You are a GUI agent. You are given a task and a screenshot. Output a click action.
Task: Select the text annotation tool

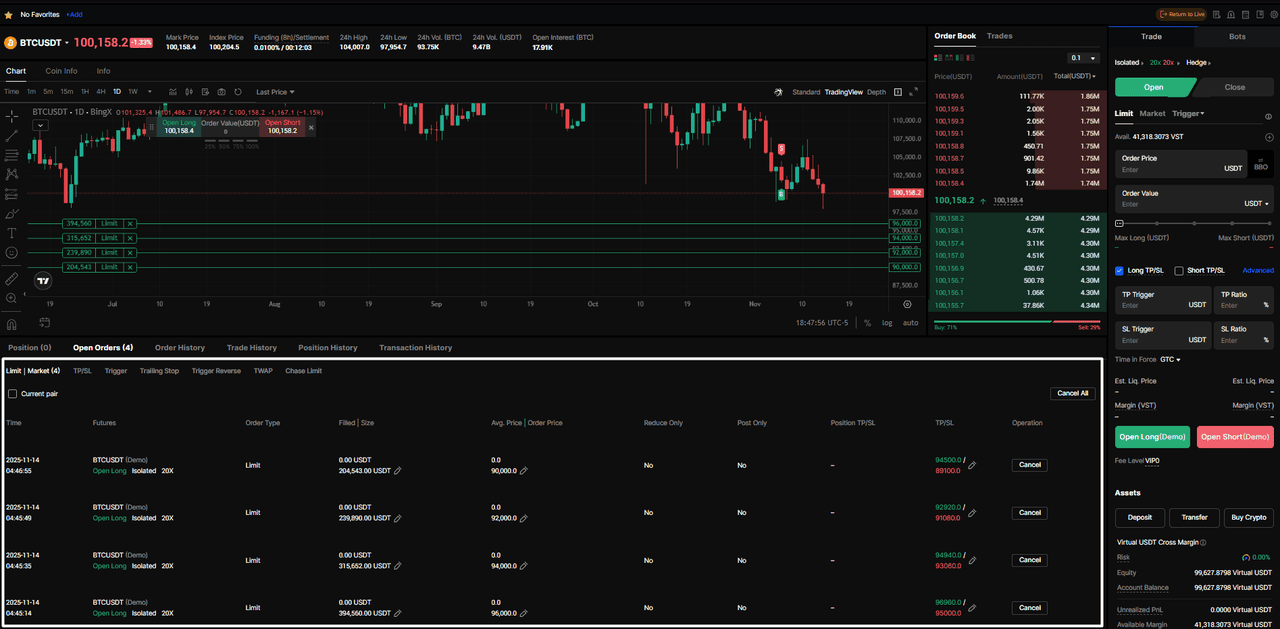12,233
